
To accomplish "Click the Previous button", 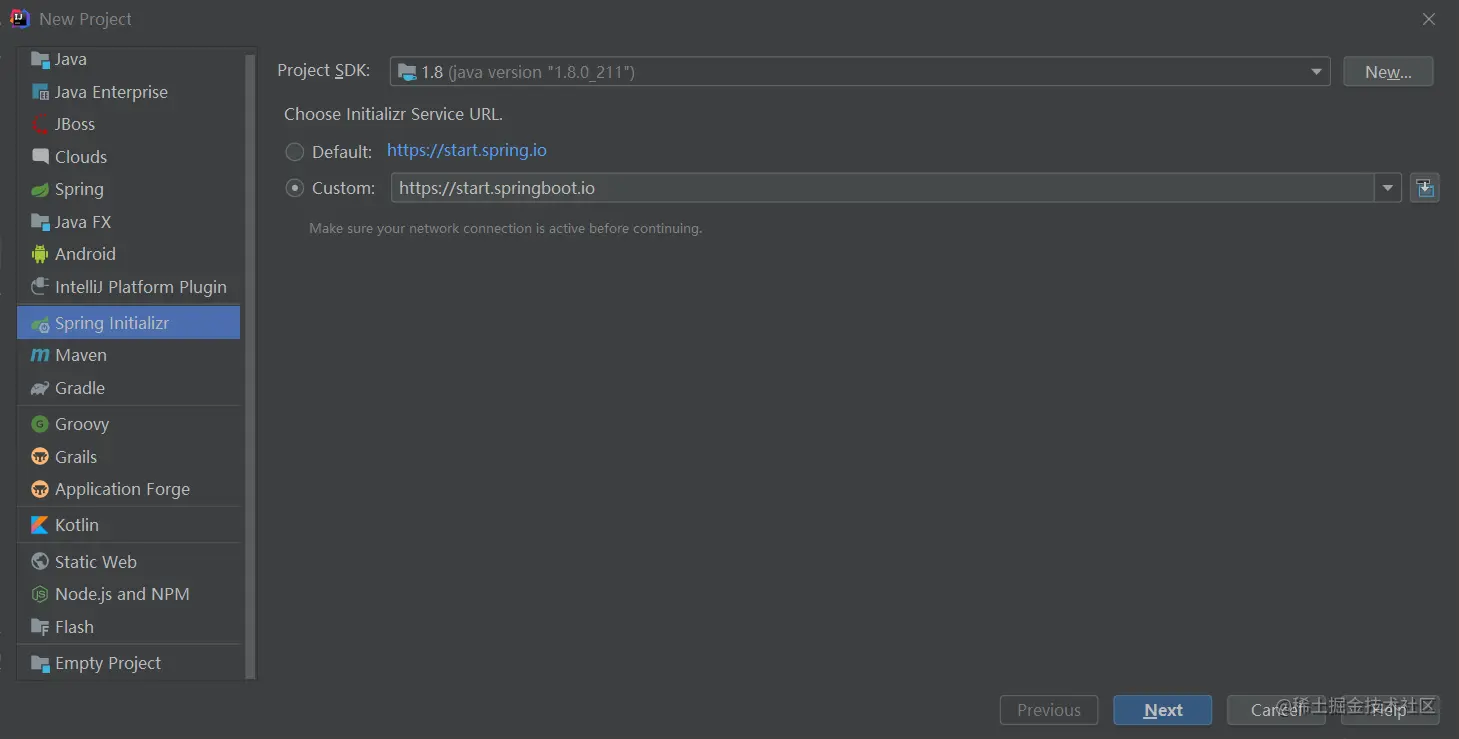I will [1049, 710].
